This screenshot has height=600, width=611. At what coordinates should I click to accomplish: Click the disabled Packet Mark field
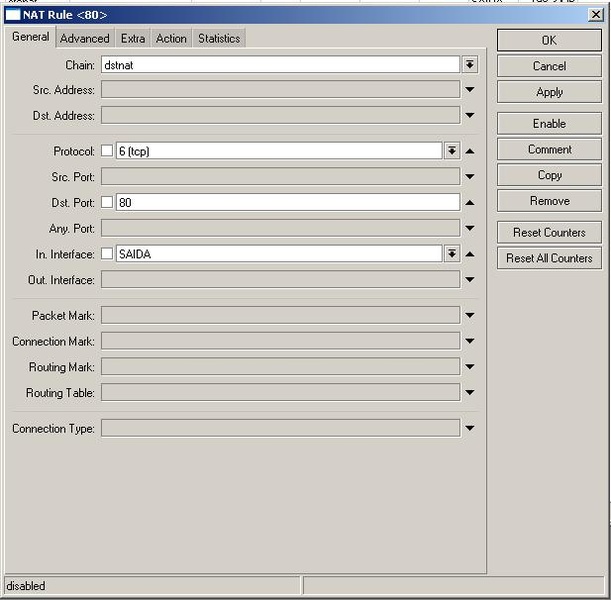tap(280, 315)
